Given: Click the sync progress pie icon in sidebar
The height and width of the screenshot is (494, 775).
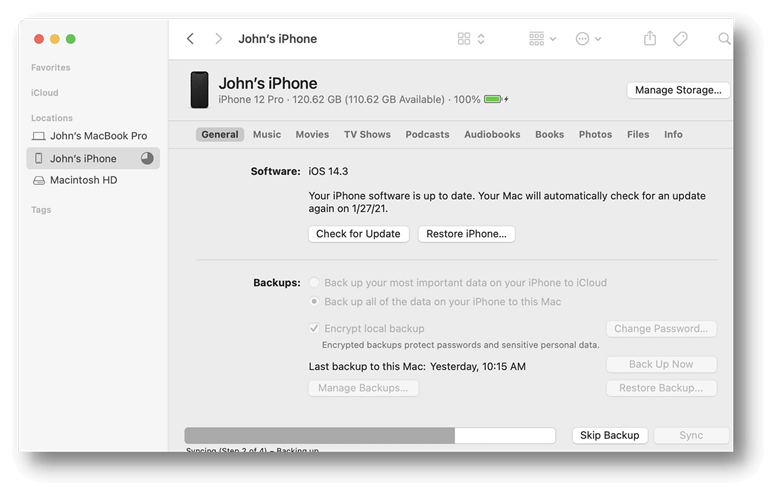Looking at the screenshot, I should tap(147, 158).
